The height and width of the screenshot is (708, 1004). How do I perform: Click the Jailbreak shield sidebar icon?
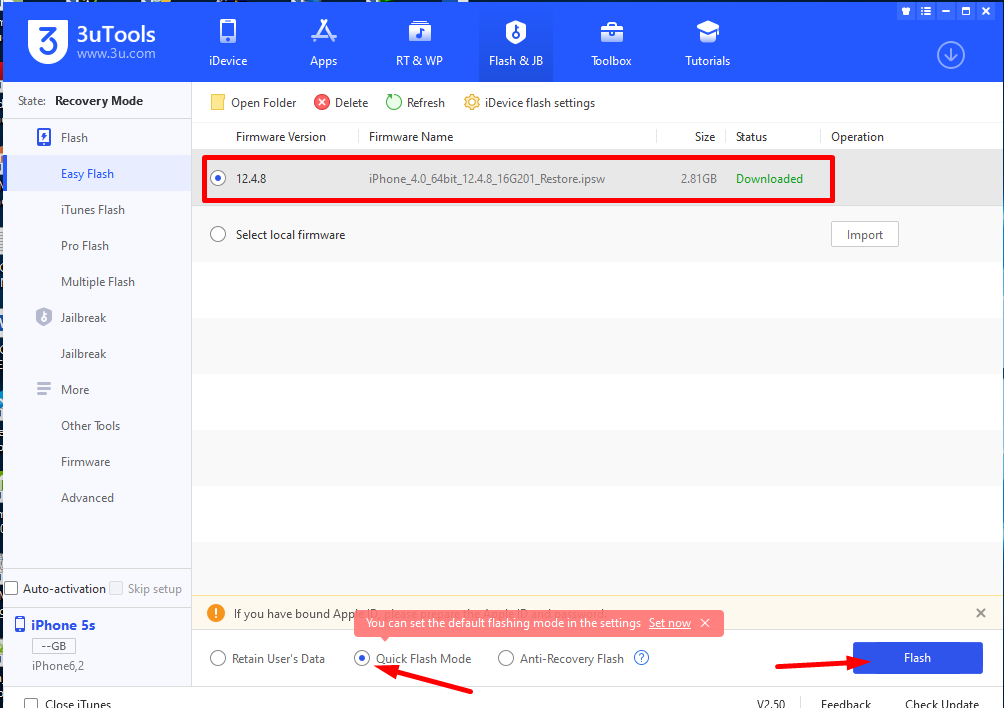pyautogui.click(x=44, y=318)
